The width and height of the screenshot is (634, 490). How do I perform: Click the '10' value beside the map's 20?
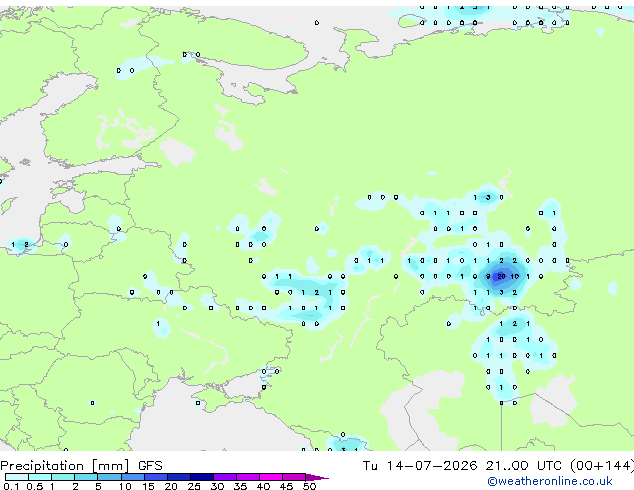515,277
